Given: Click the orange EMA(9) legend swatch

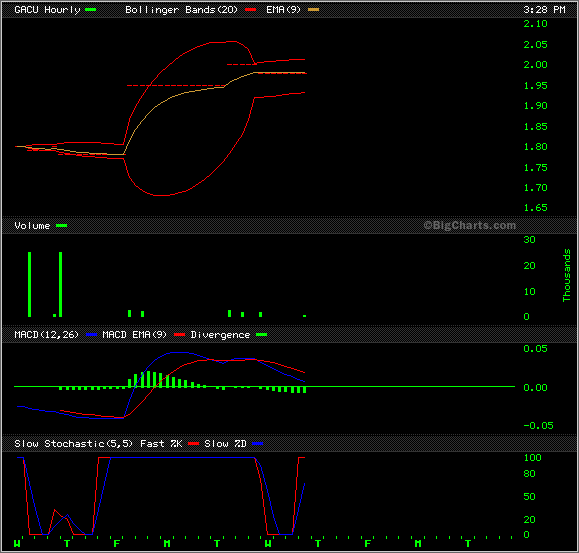Looking at the screenshot, I should [313, 10].
